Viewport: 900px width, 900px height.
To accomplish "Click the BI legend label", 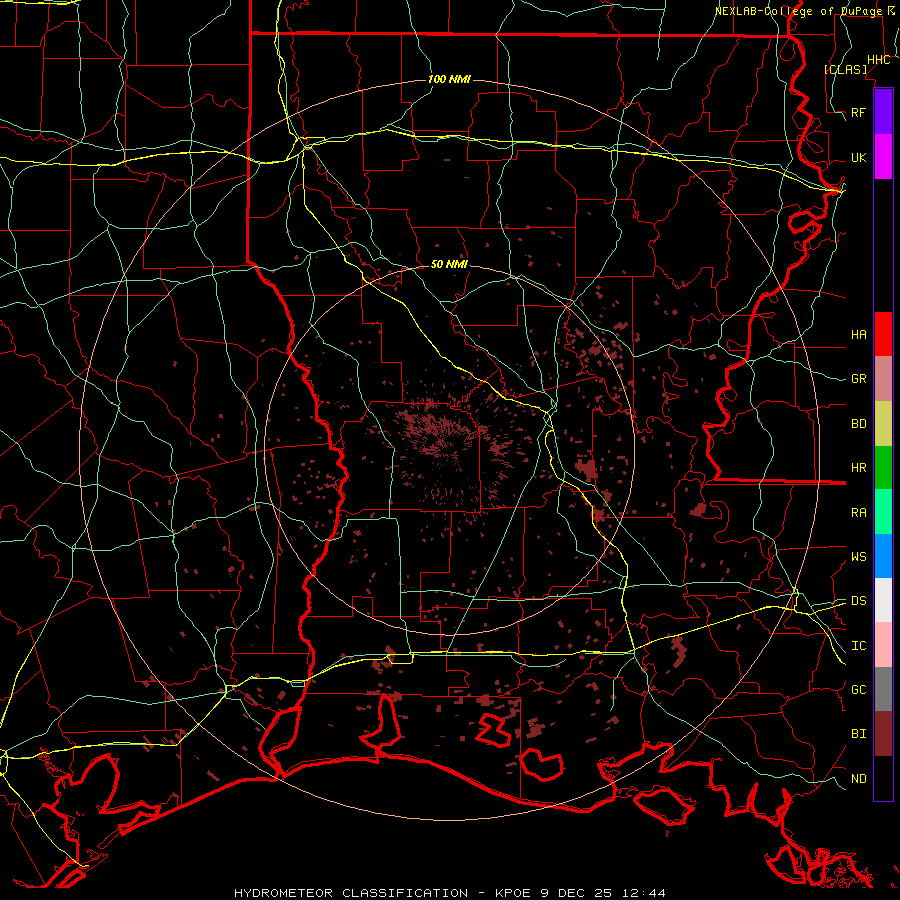I will point(859,734).
